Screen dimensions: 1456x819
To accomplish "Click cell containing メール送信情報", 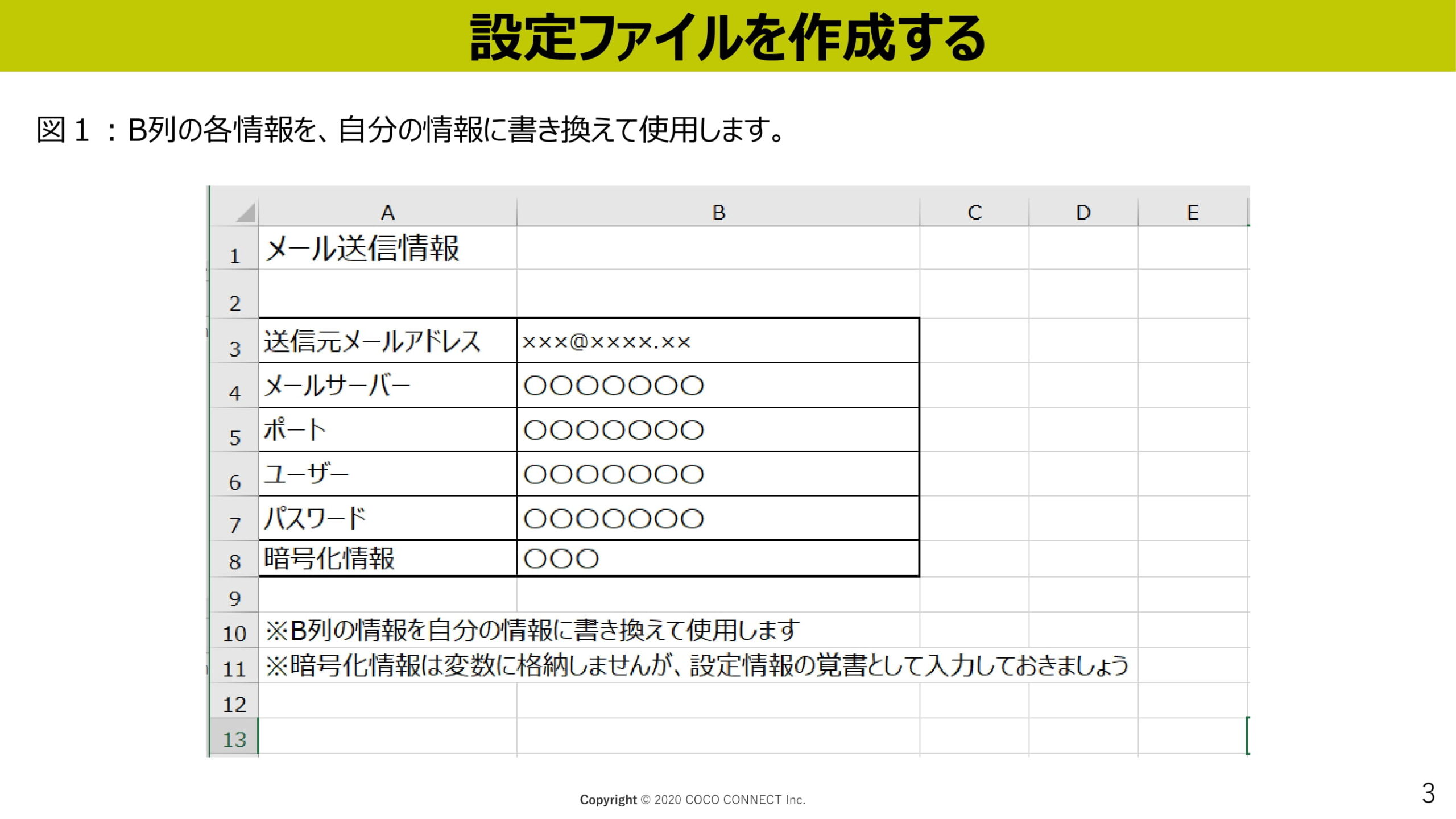I will coord(388,248).
